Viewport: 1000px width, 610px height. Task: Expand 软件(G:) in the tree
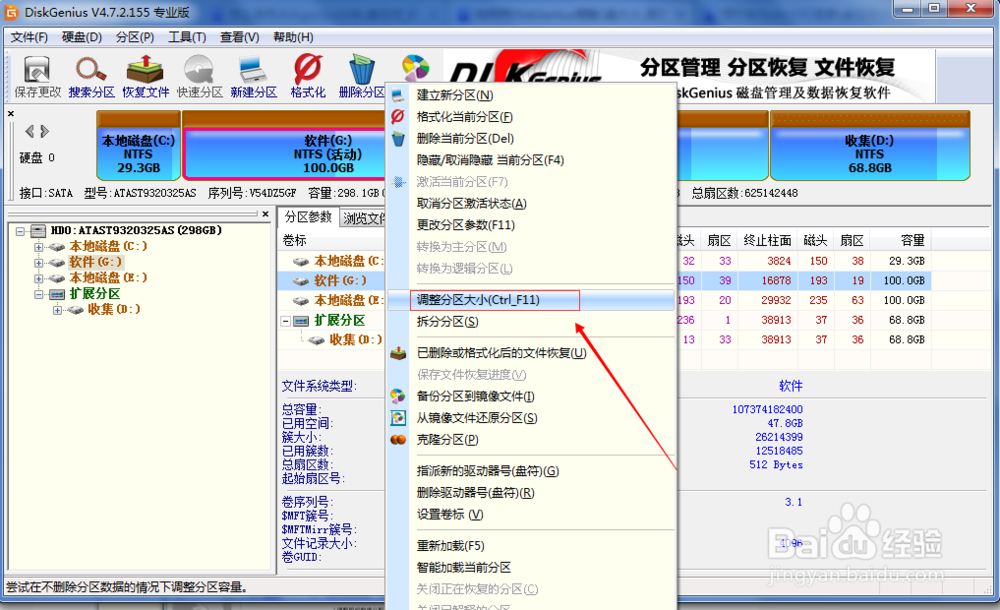point(39,263)
